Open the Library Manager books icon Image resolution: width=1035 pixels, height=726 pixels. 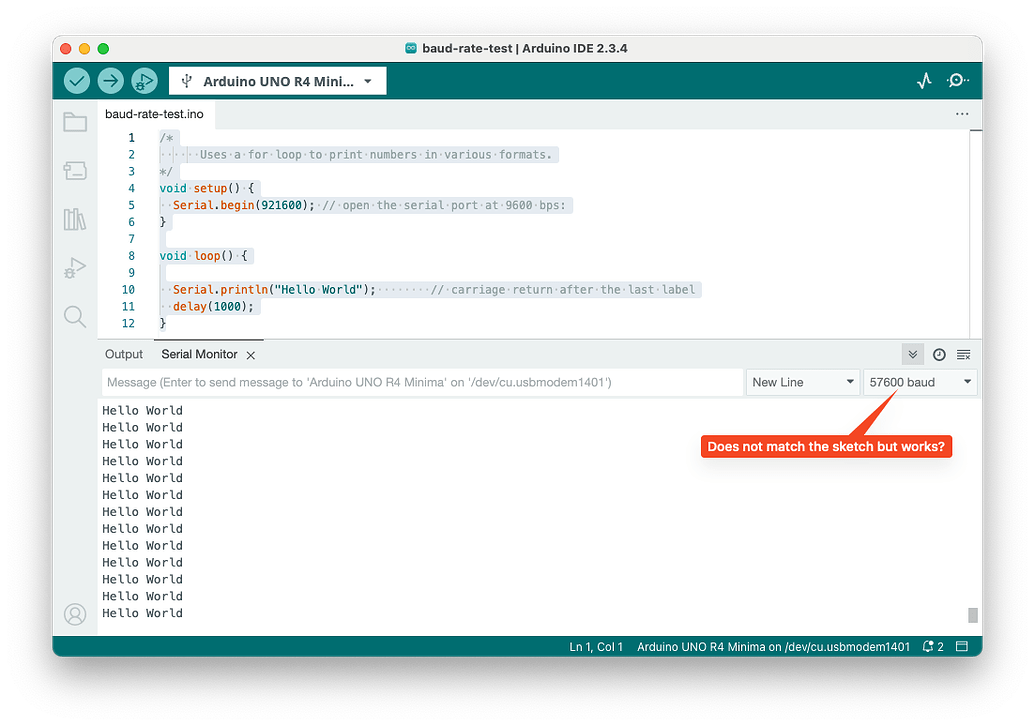75,219
